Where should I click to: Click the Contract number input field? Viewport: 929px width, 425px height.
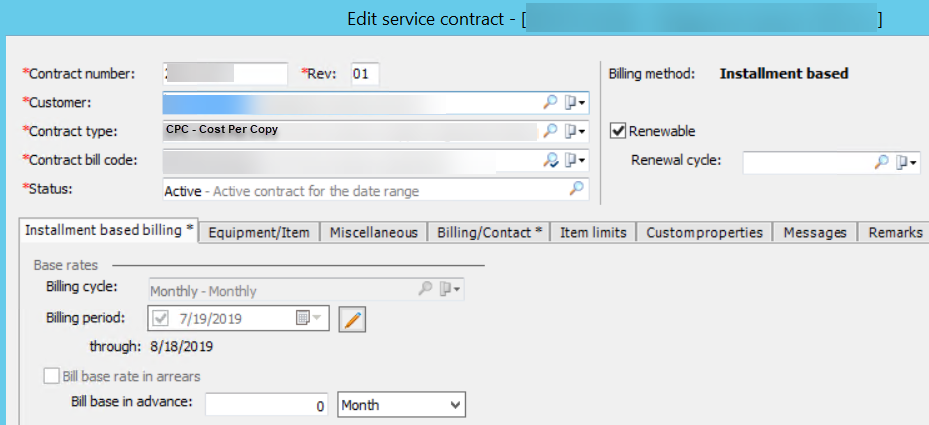[225, 74]
